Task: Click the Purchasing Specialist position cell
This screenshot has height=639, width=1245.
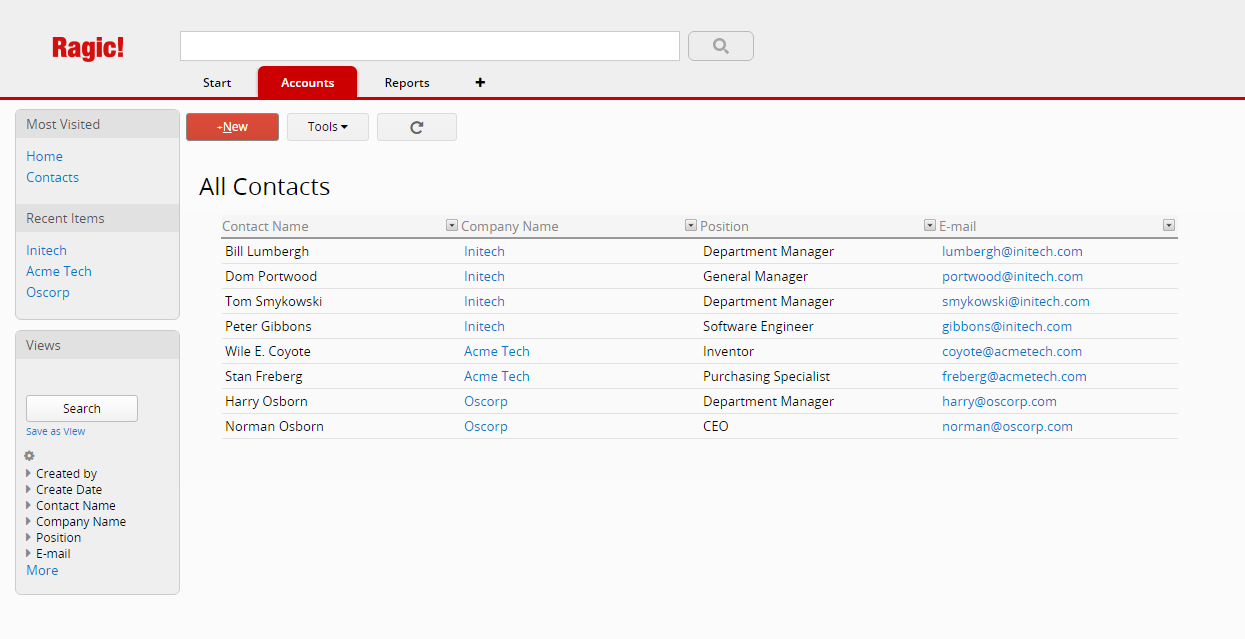Action: tap(766, 377)
